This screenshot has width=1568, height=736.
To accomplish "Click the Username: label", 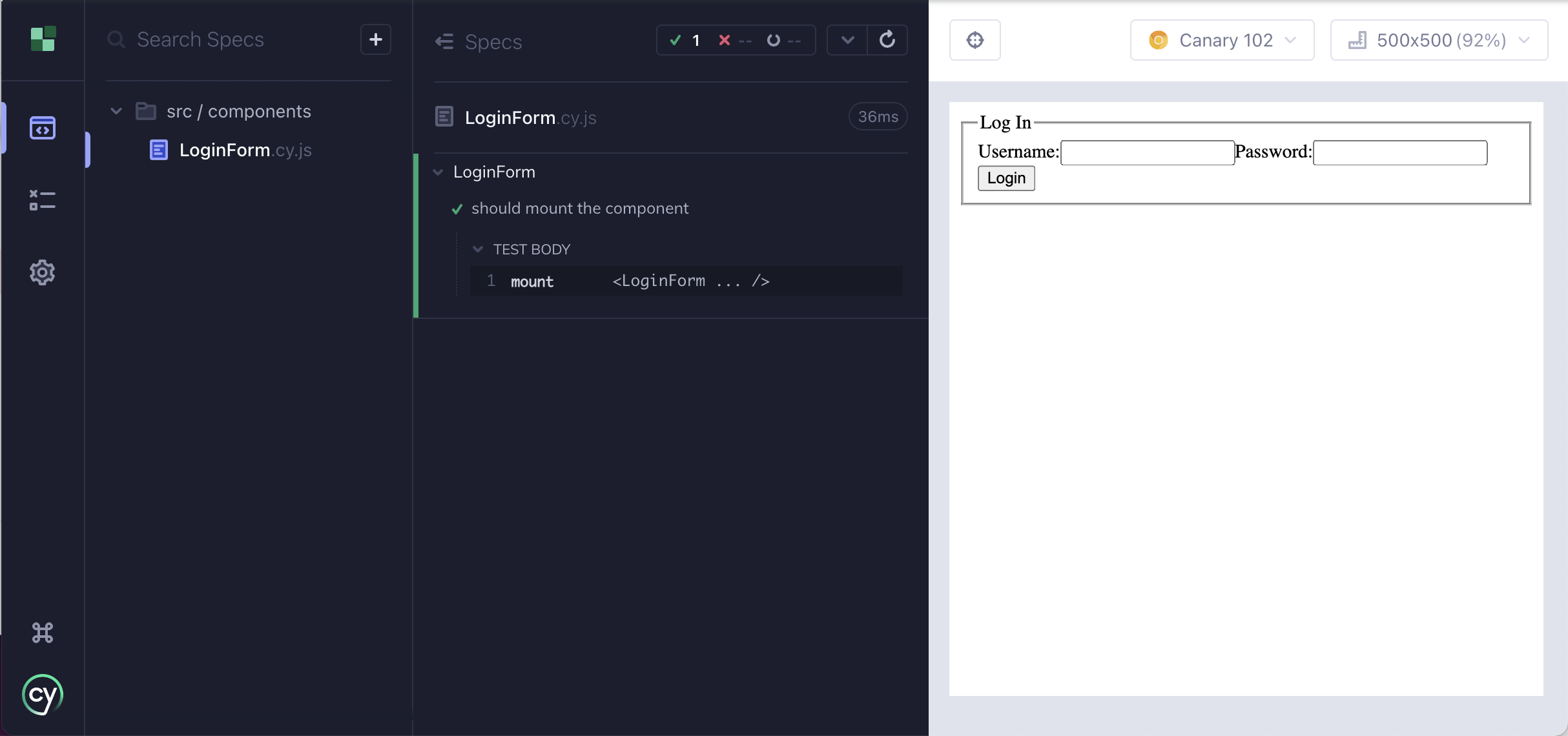I will (1018, 152).
